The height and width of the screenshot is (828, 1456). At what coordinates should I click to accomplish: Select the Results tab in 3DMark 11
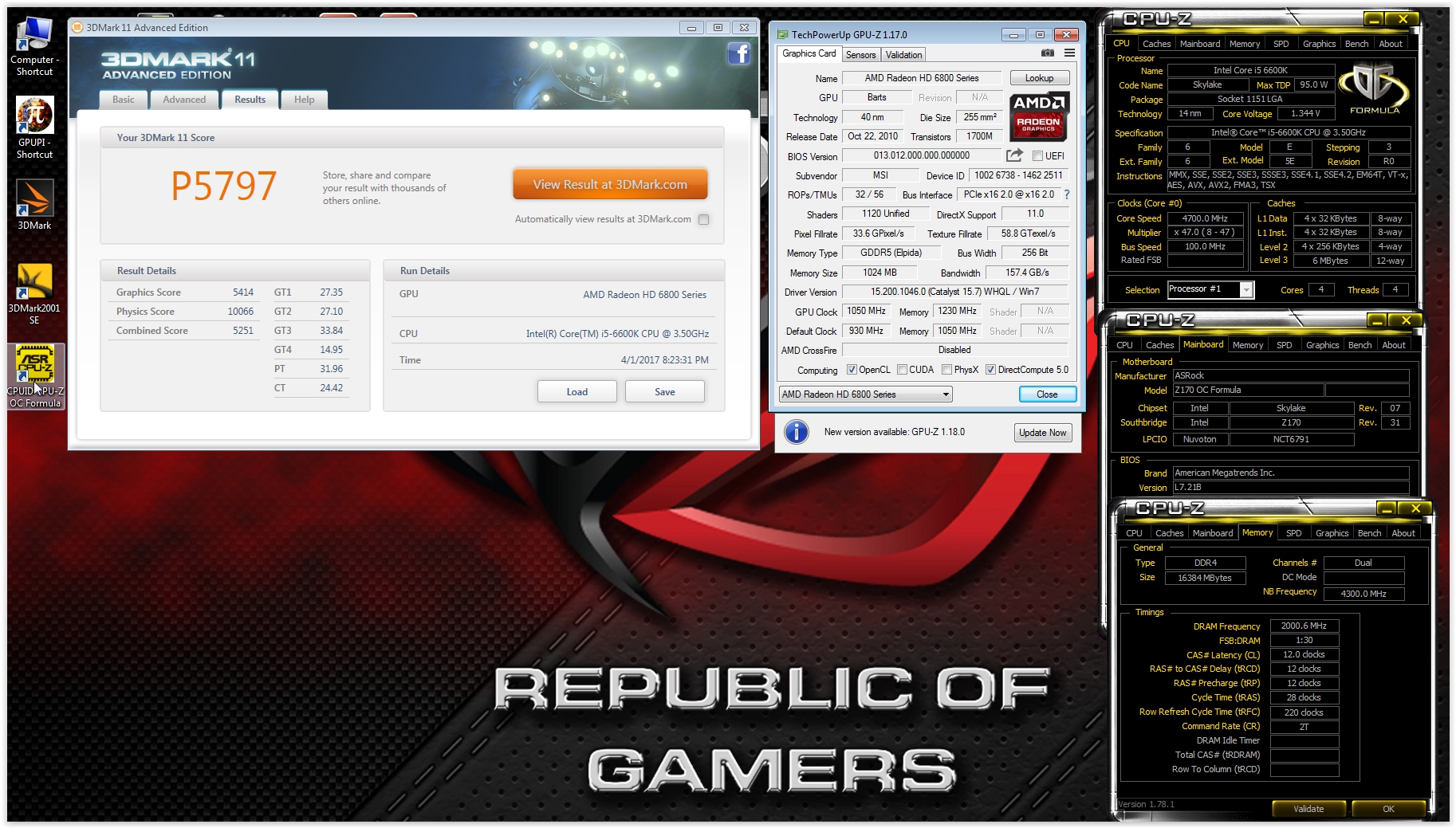tap(250, 100)
